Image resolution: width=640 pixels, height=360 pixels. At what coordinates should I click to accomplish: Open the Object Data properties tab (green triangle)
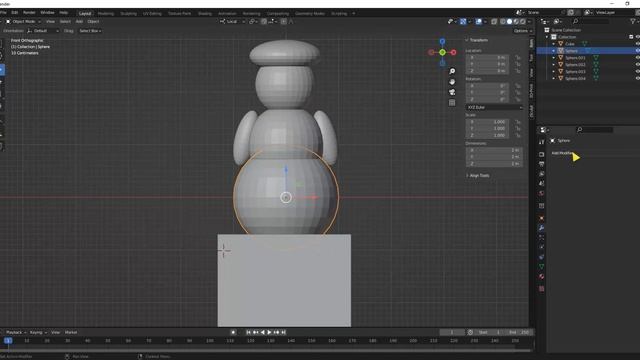click(x=542, y=267)
